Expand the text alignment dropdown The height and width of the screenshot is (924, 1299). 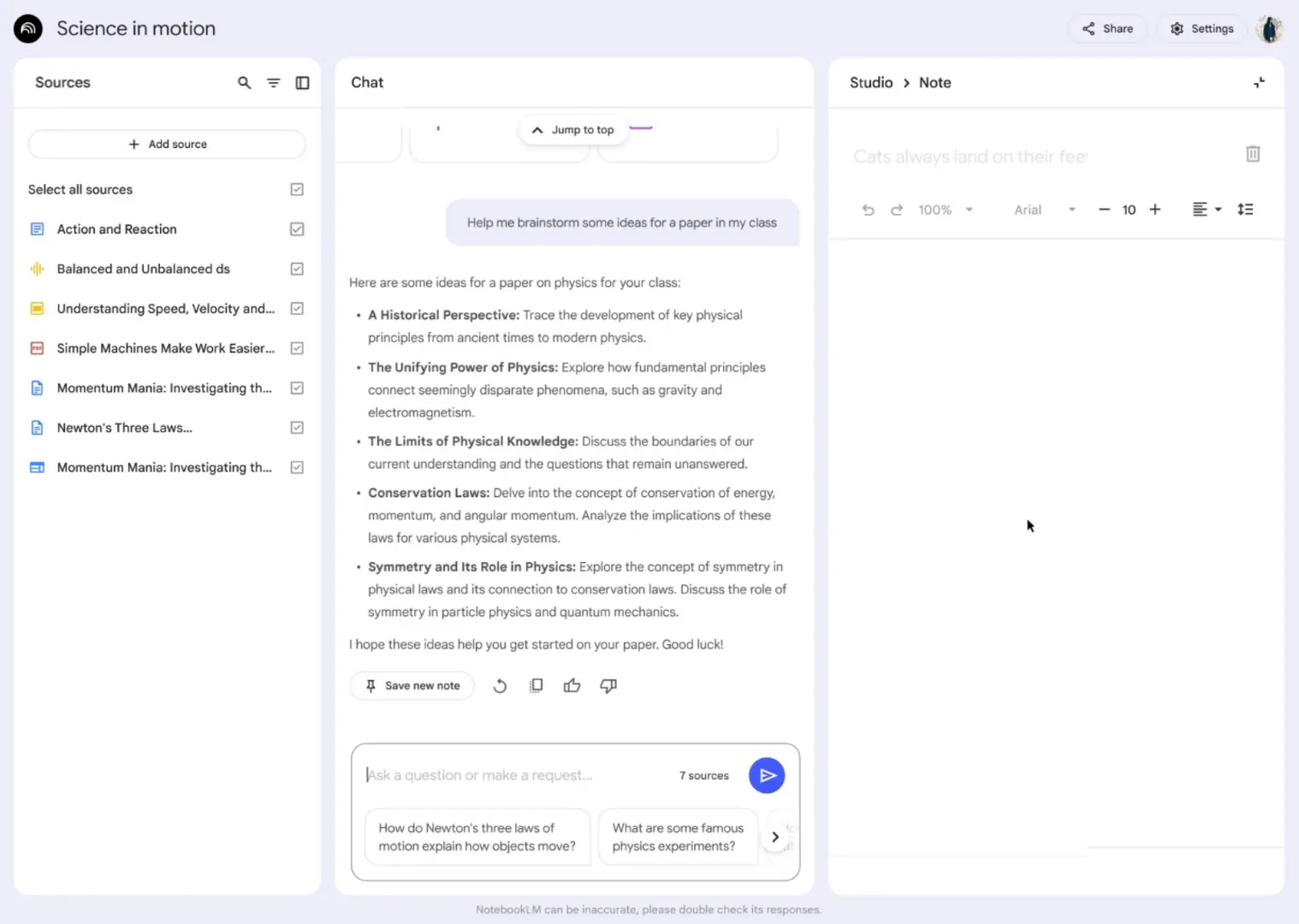point(1218,210)
